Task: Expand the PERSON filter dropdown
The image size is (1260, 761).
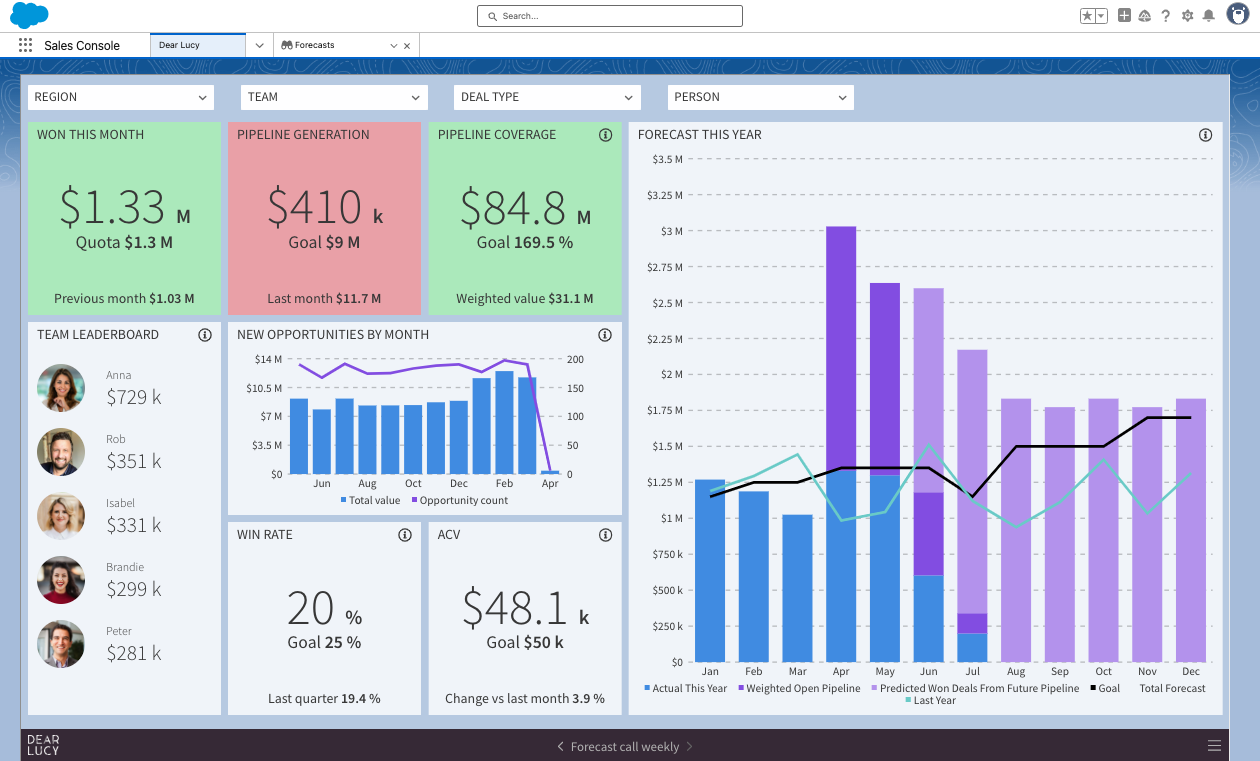Action: point(760,97)
